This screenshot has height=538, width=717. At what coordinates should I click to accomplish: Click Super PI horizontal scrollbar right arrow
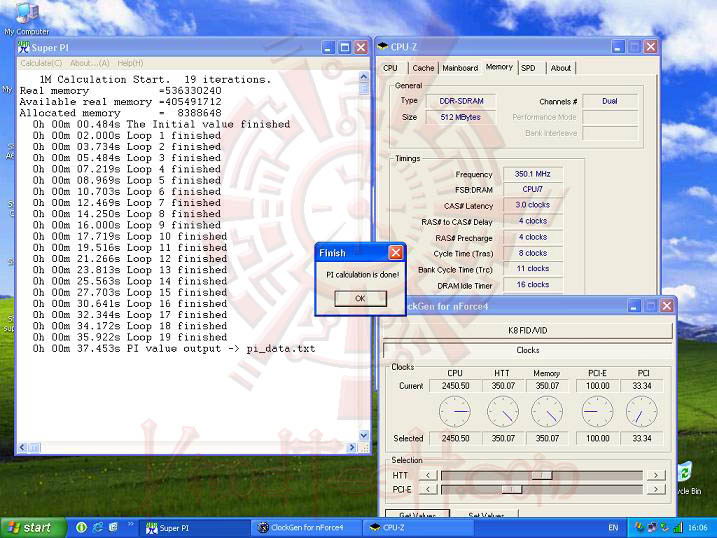click(x=352, y=447)
